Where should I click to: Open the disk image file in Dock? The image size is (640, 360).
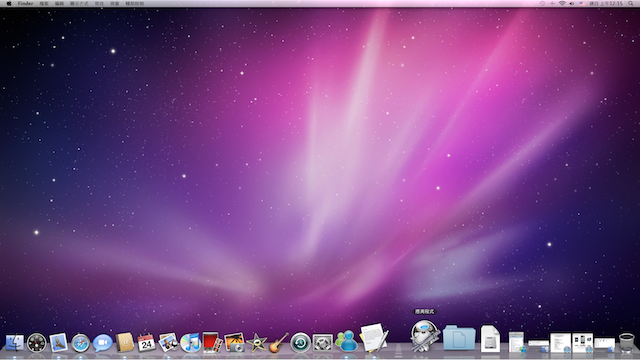[490, 338]
